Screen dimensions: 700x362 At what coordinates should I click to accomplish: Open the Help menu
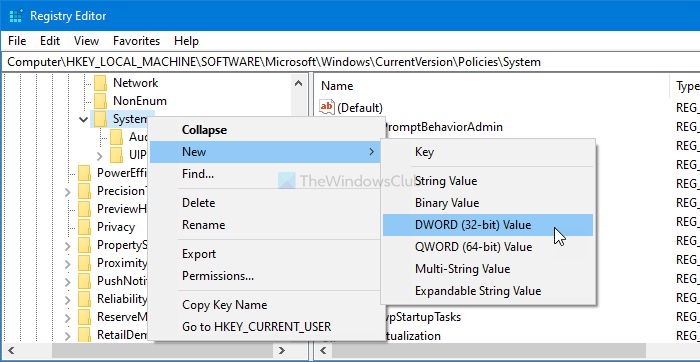(x=186, y=41)
